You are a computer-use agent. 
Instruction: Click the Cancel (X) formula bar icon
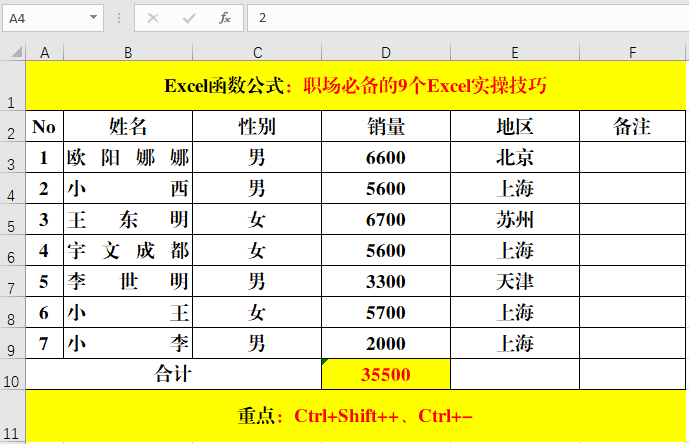click(x=153, y=18)
